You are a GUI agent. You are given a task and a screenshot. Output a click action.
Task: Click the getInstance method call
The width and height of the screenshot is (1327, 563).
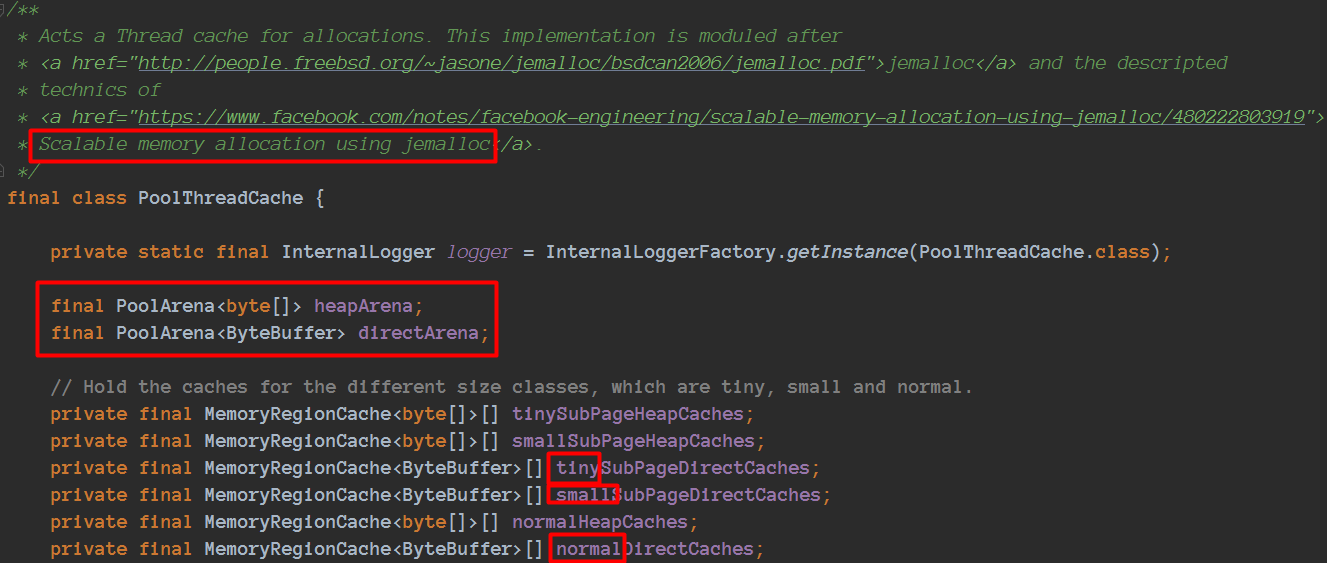point(847,252)
